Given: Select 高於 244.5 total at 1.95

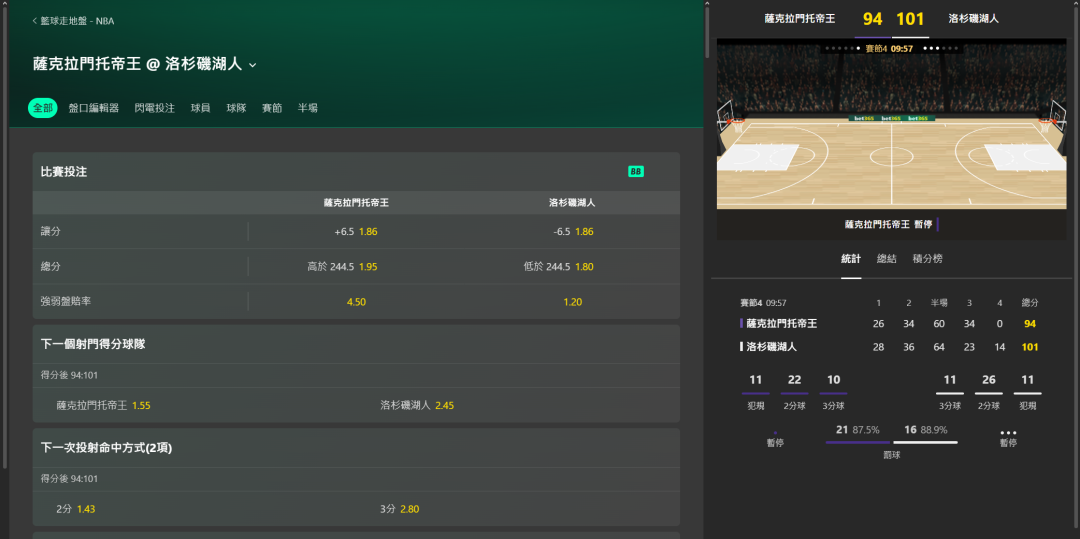Looking at the screenshot, I should [342, 267].
